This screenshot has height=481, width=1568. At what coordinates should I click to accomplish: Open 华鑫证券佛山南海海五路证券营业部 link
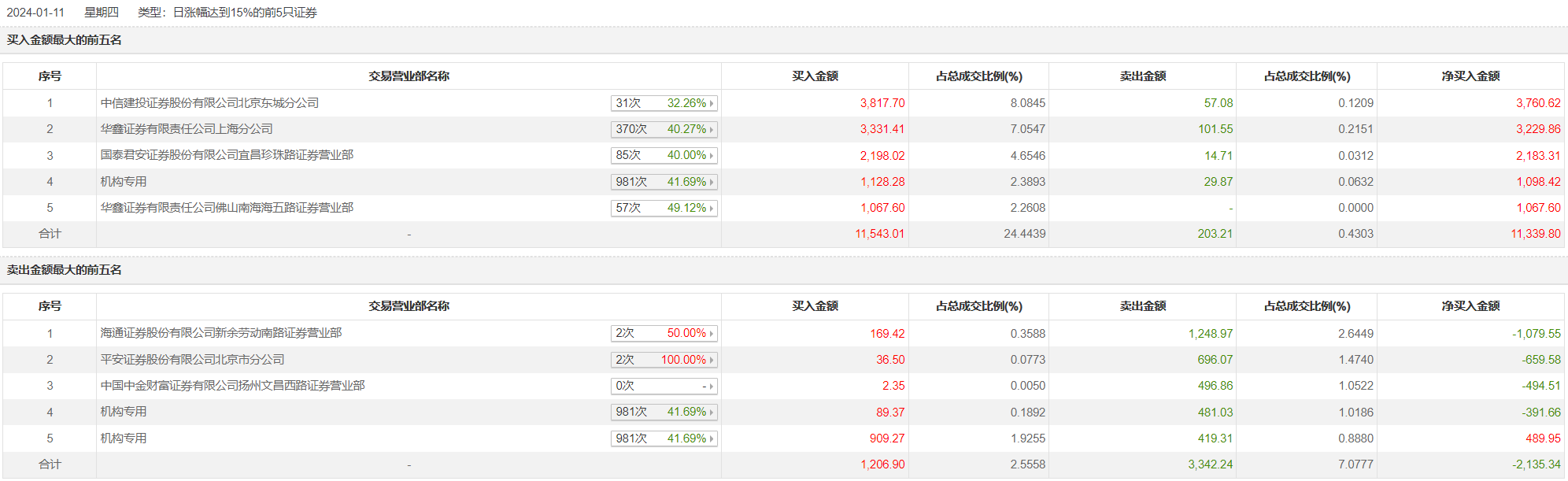tap(227, 208)
